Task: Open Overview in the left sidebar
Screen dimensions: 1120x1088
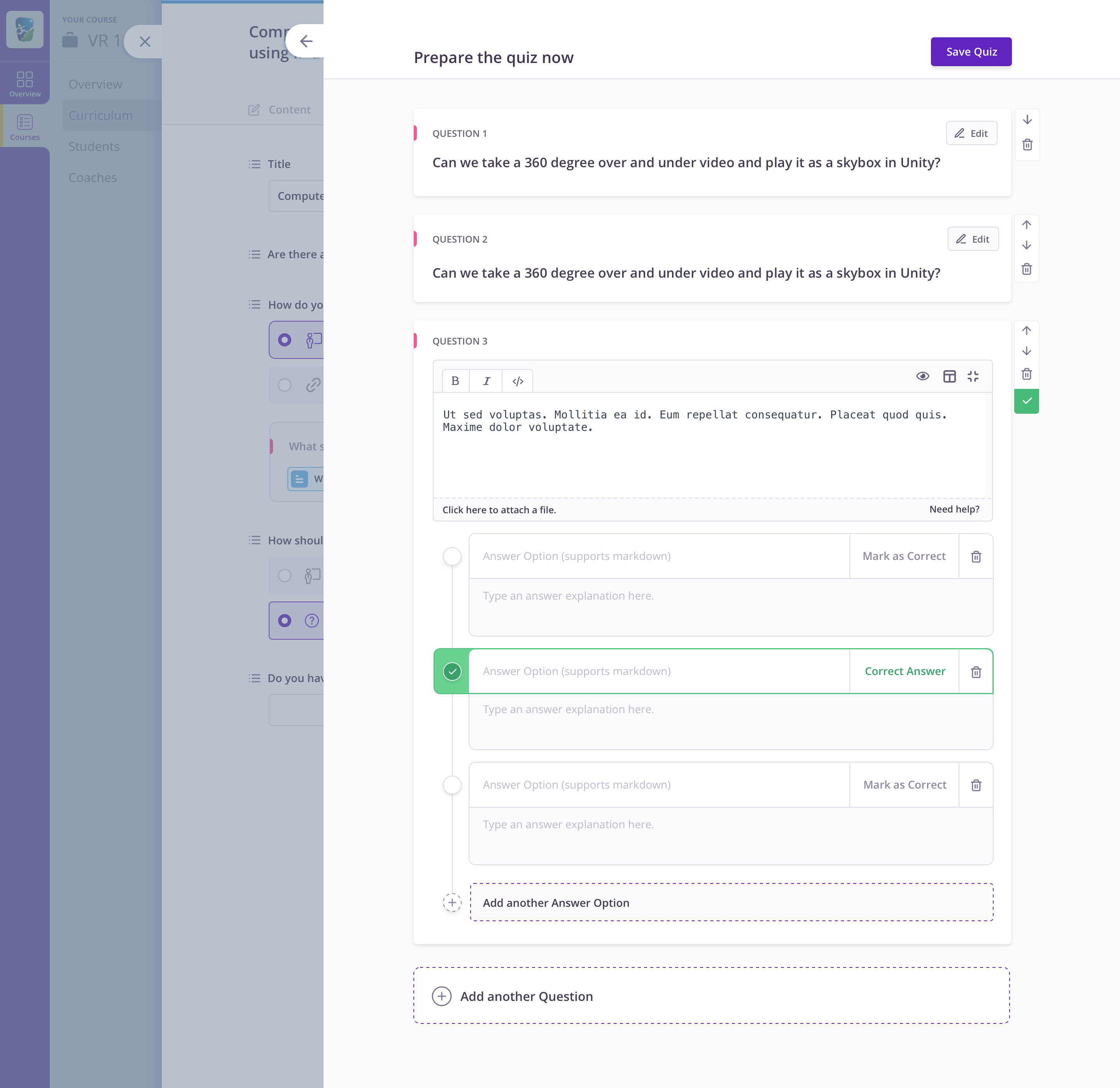Action: (x=24, y=84)
